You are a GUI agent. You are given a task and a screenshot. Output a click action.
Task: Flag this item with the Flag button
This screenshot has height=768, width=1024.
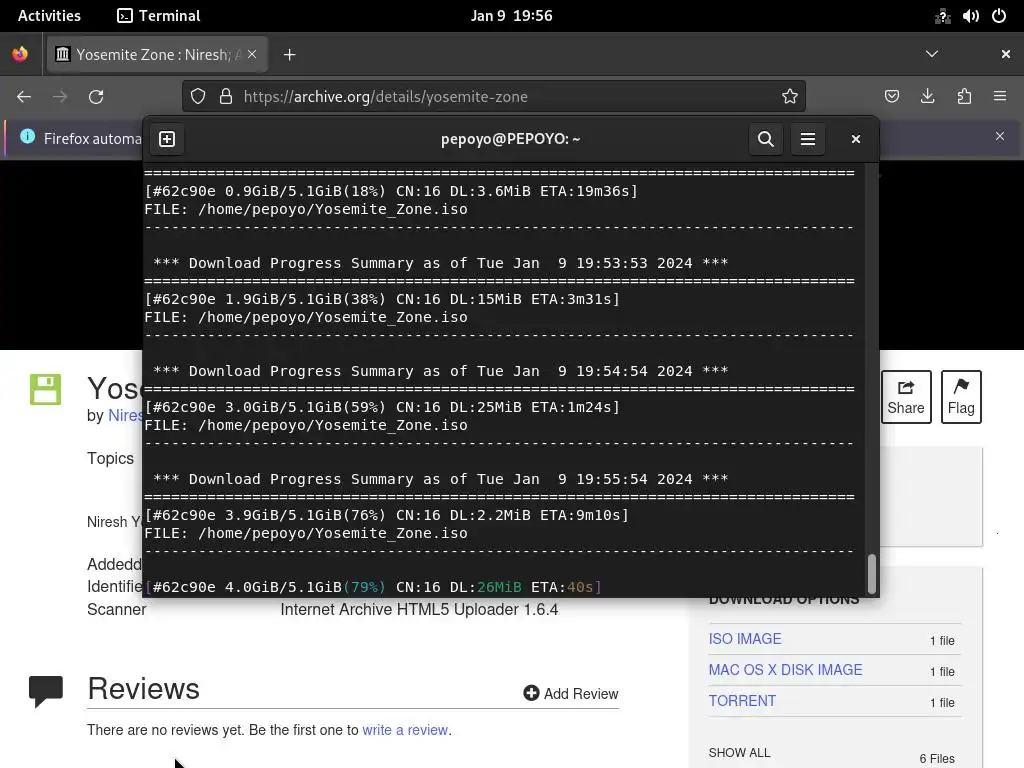[x=961, y=397]
